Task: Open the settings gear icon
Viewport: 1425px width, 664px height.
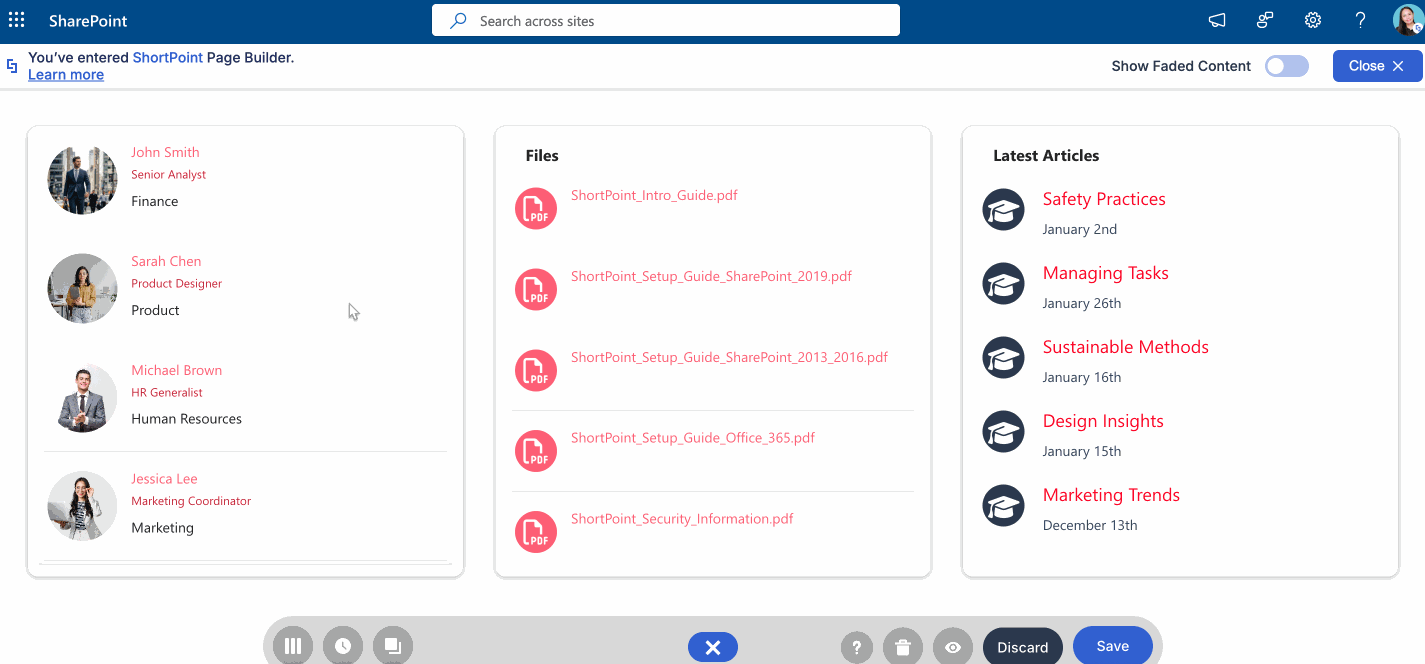Action: 1313,20
